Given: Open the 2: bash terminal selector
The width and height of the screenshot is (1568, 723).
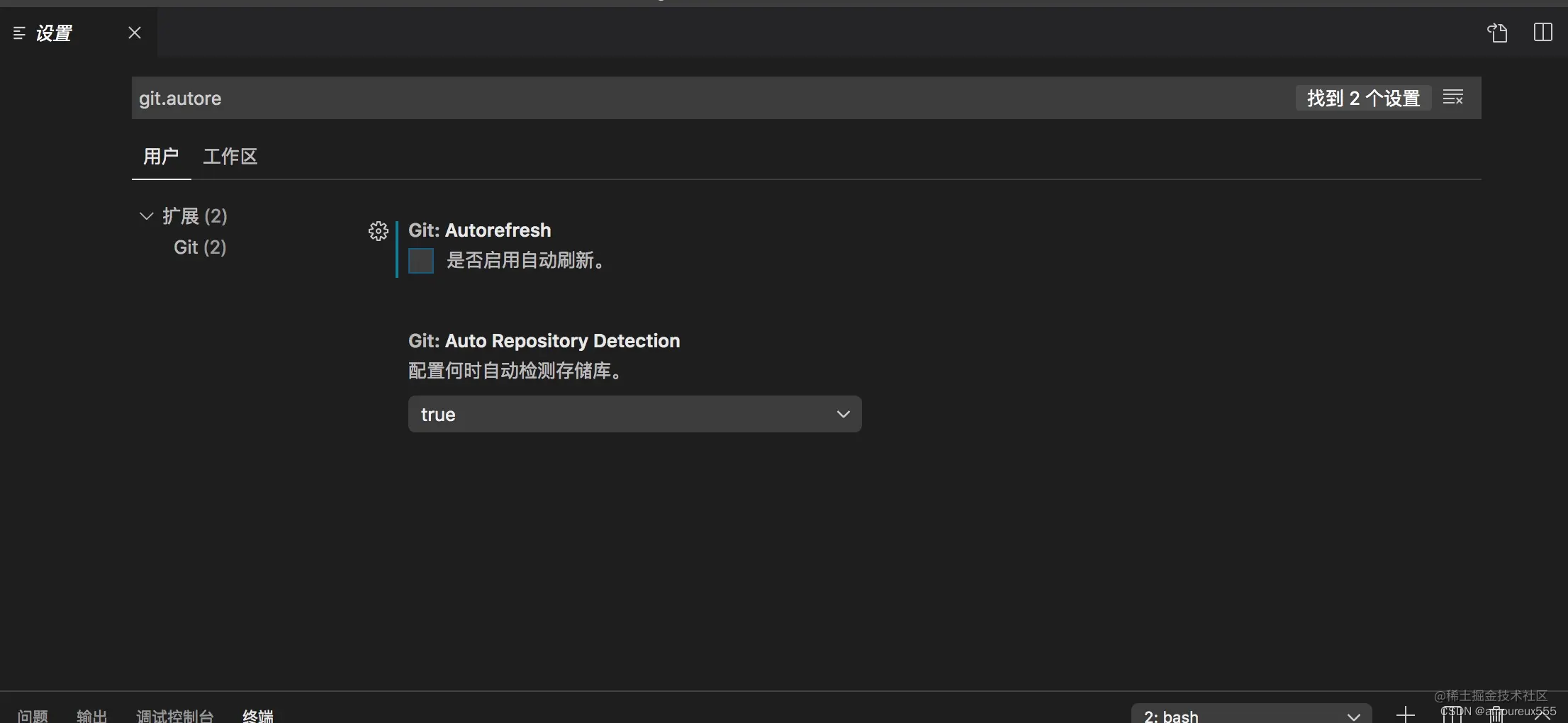Looking at the screenshot, I should [1251, 715].
